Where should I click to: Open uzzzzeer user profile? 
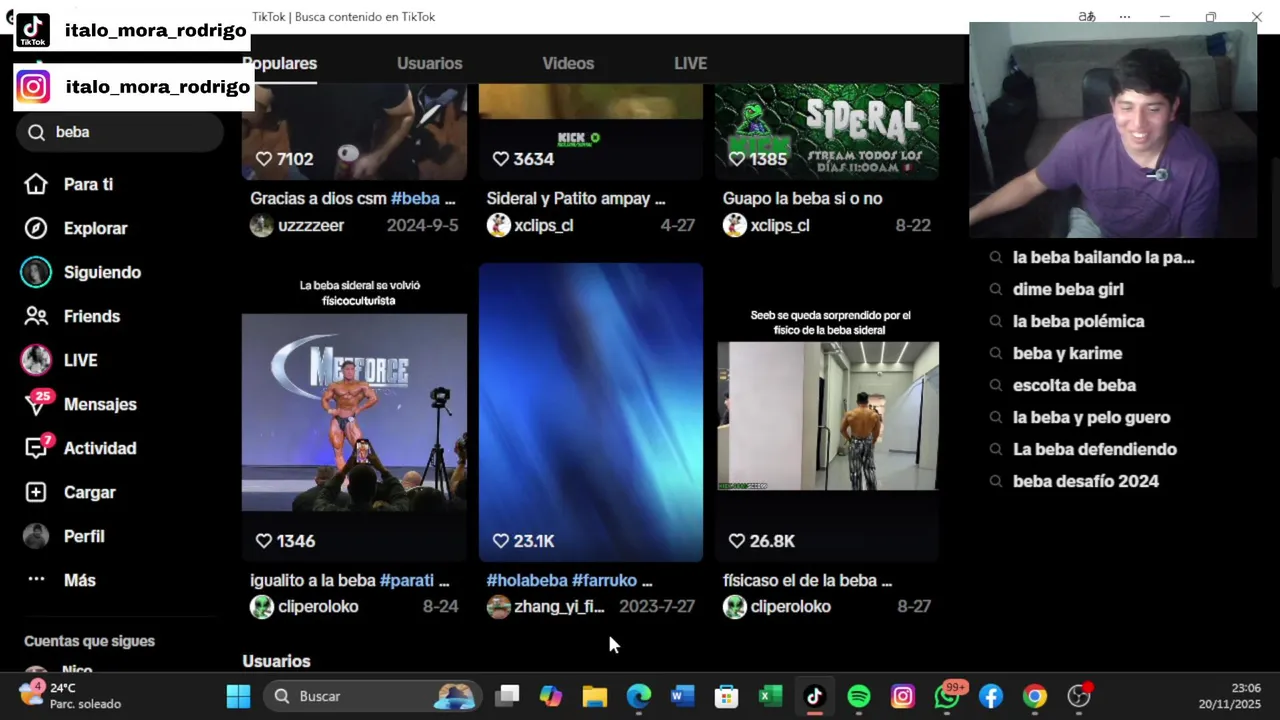click(x=297, y=225)
